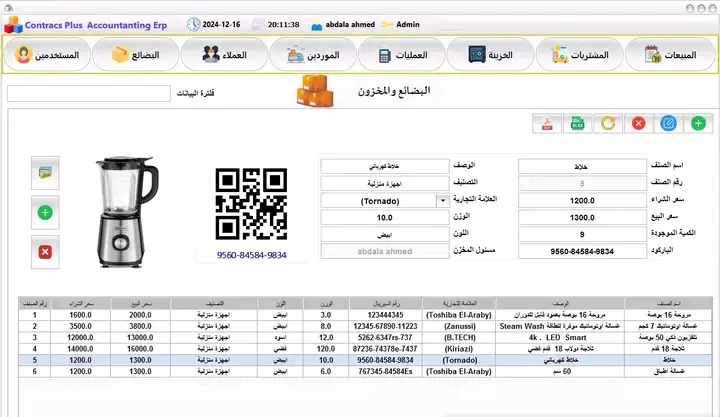
Task: Click the yellow refresh toolbar icon
Action: click(608, 124)
